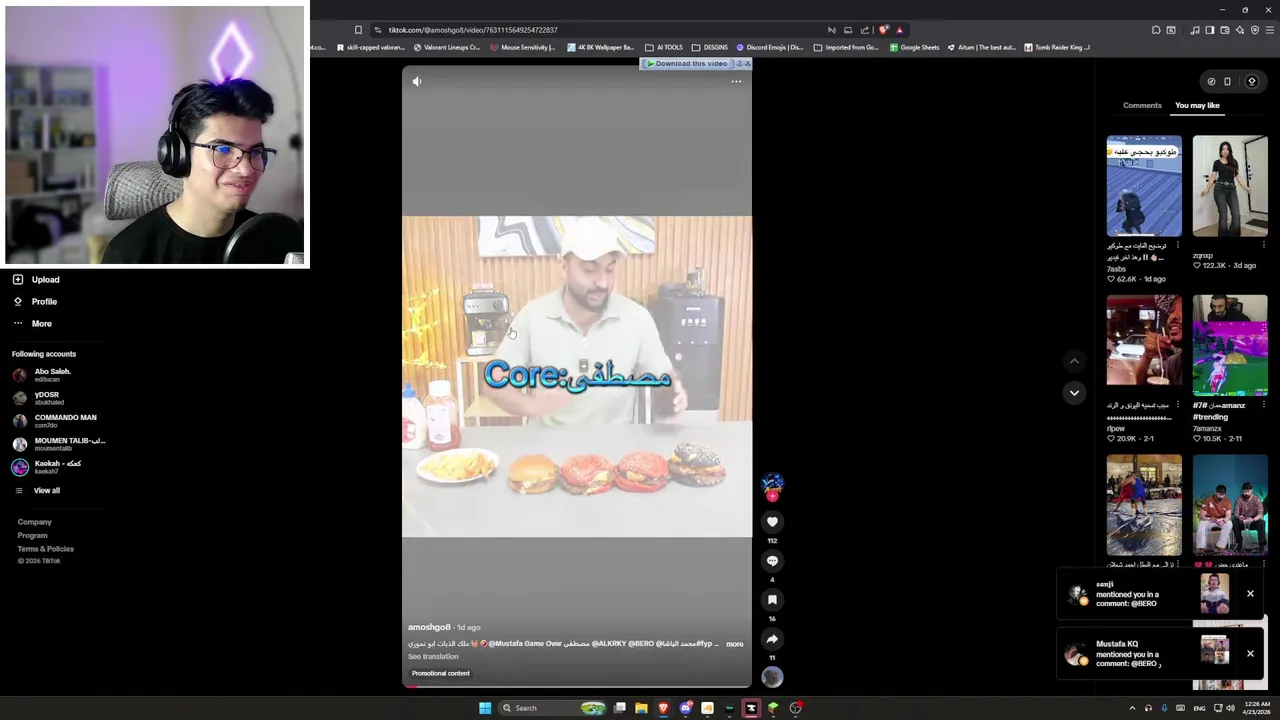Open Kaakah following account
The width and height of the screenshot is (1280, 720).
46,467
